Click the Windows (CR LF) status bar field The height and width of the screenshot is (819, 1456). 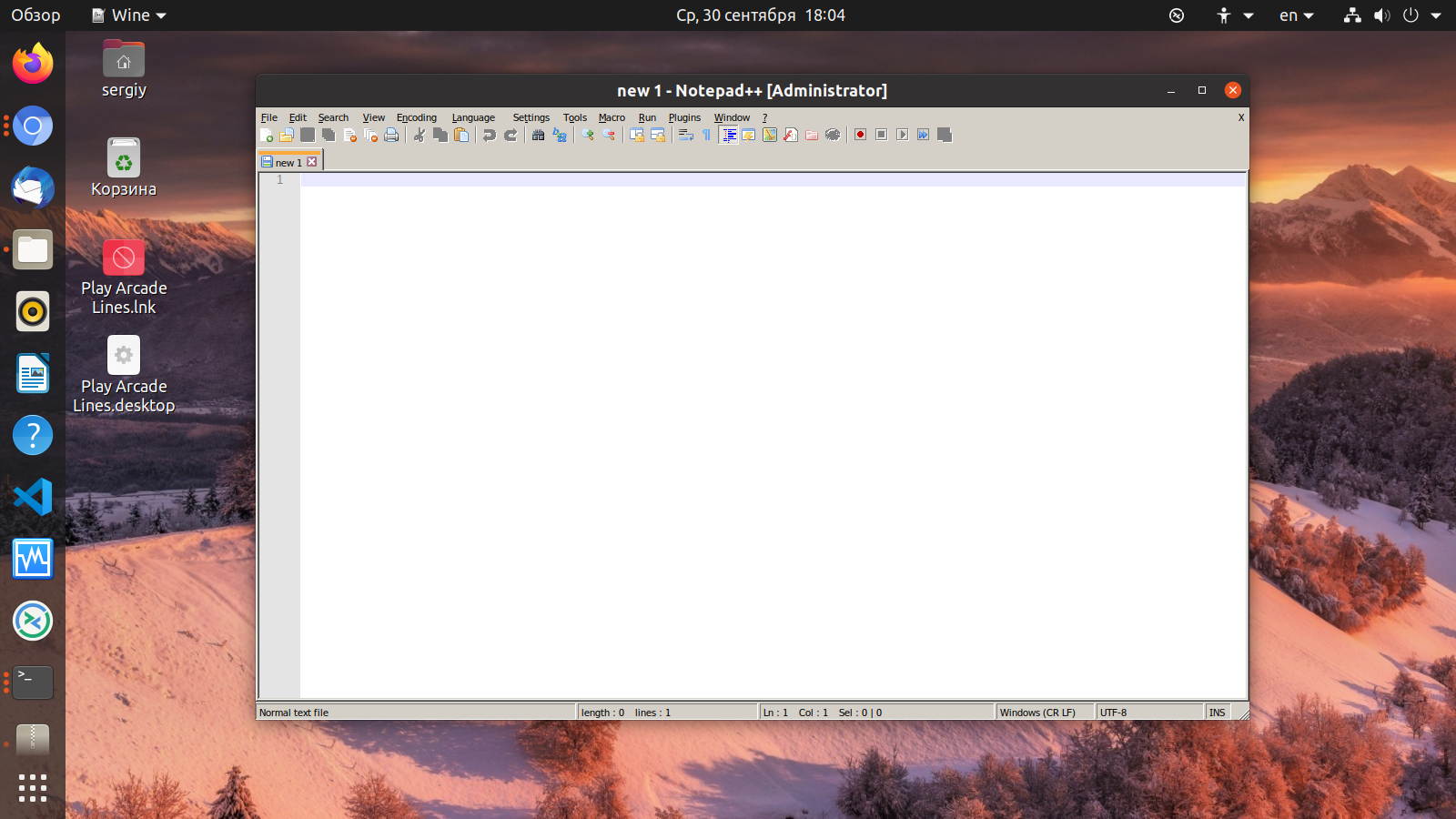[x=1045, y=713]
